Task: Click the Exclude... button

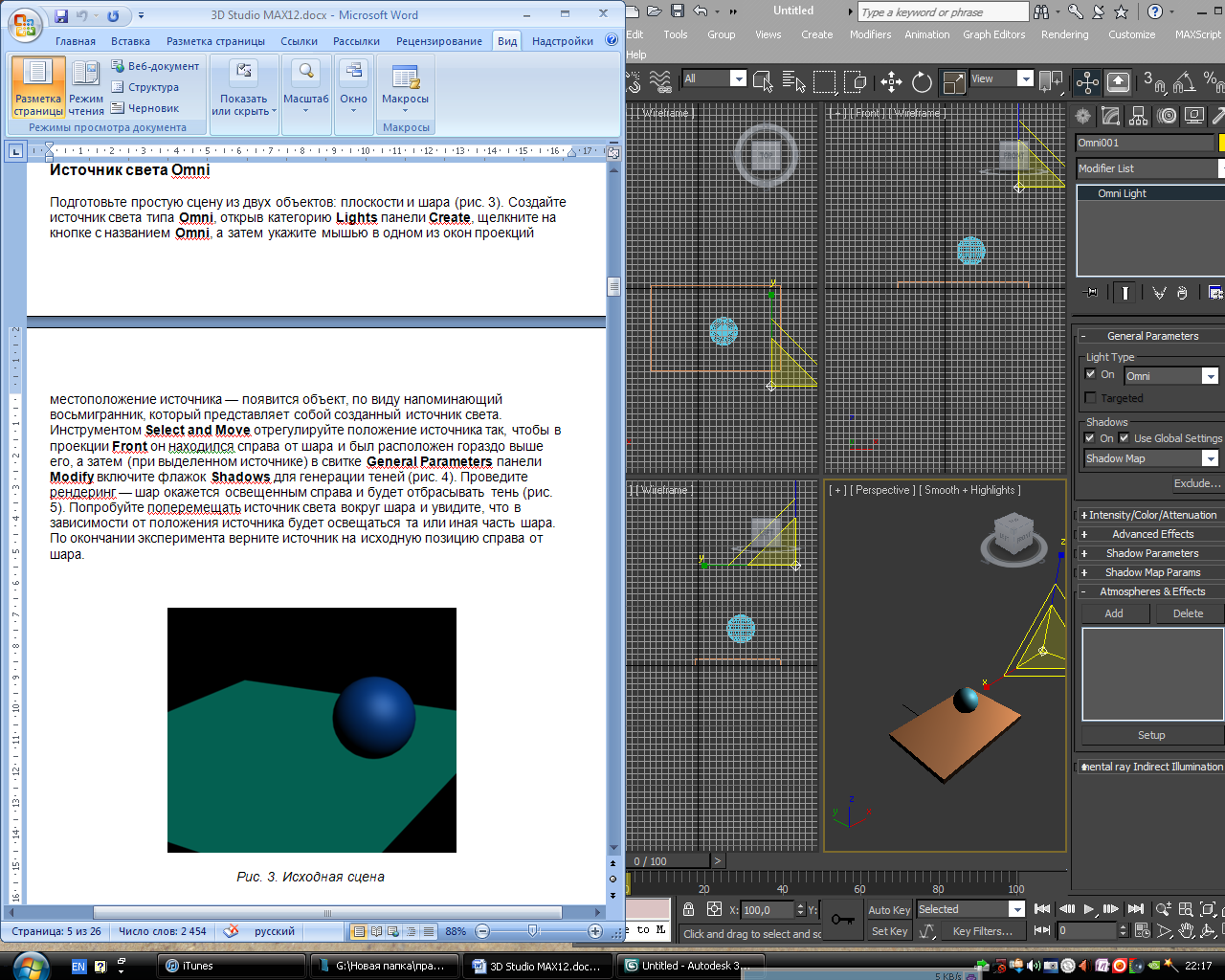Action: pos(1196,483)
